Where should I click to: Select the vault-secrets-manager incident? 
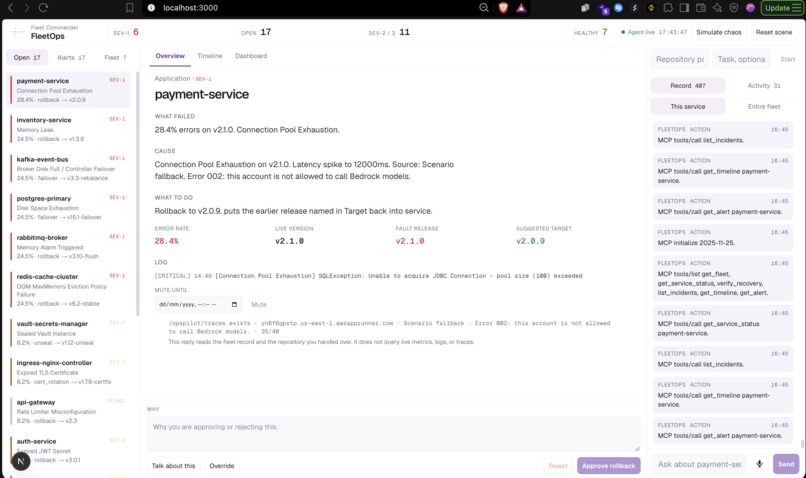[x=69, y=333]
